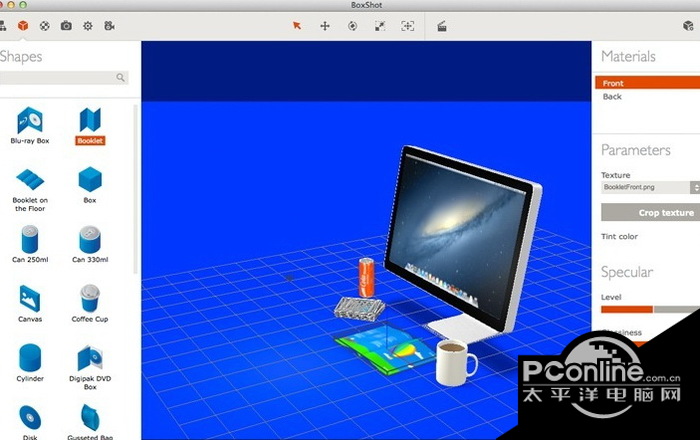Click the shapes list scrollbar
Image resolution: width=700 pixels, height=440 pixels.
135,190
